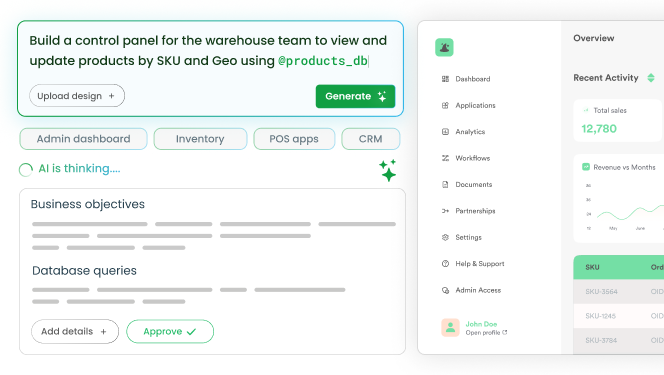The width and height of the screenshot is (664, 375).
Task: Click the Admin Access sidebar icon
Action: (445, 290)
